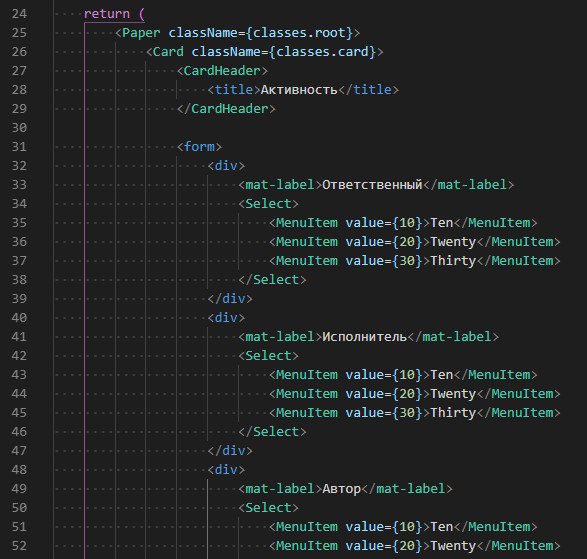Click opening div tag on line 32
587x559 pixels.
click(x=226, y=166)
